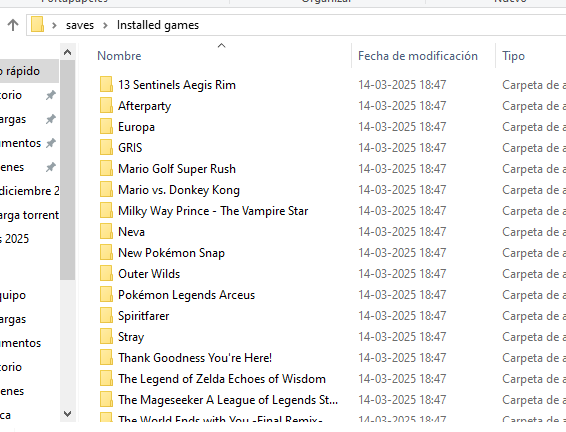
Task: Select the 'rápido' quick access item
Action: coord(29,71)
